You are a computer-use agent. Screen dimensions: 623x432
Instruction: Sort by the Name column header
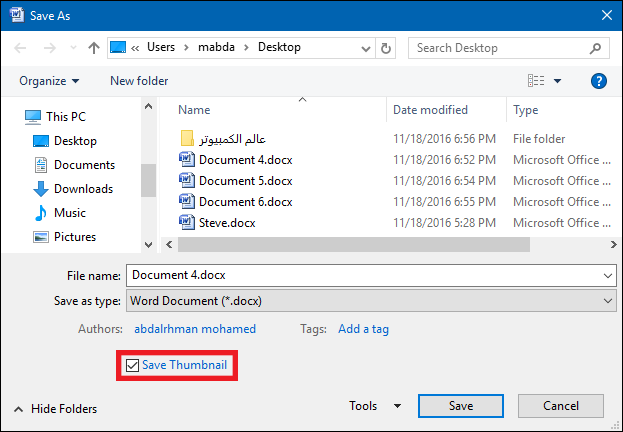(x=194, y=110)
